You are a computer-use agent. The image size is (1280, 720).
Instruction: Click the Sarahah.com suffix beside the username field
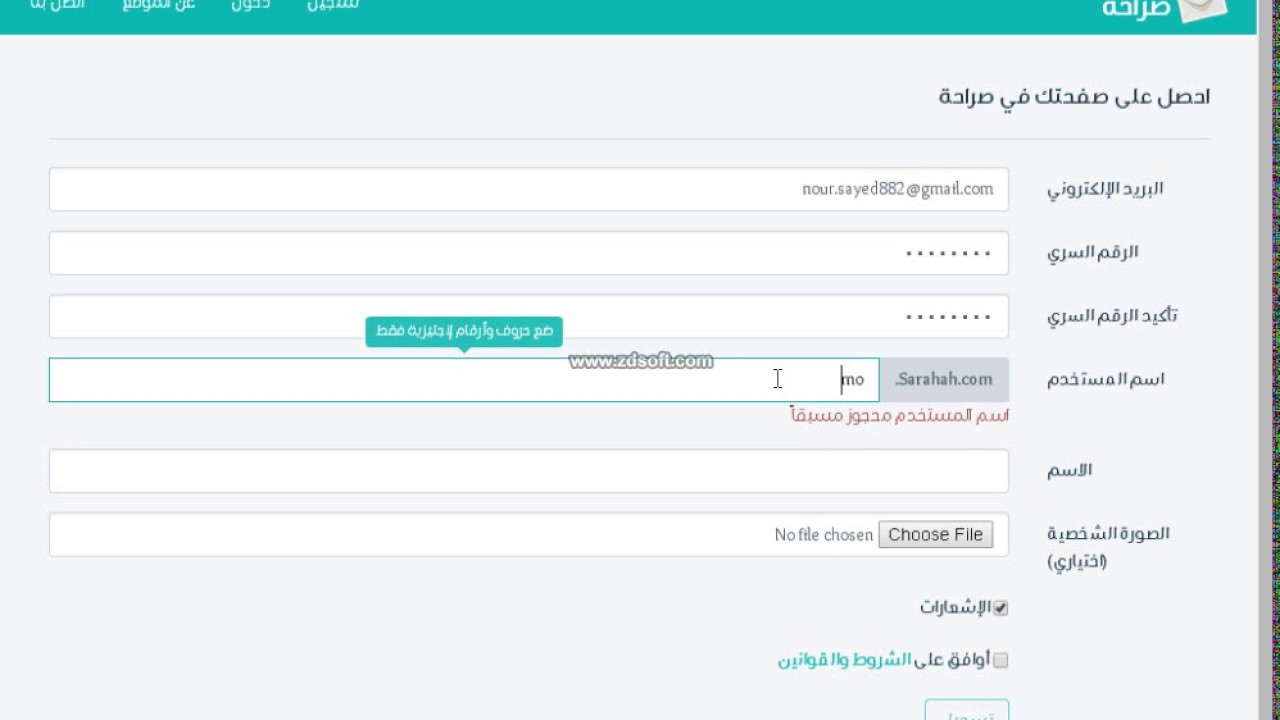click(x=944, y=380)
